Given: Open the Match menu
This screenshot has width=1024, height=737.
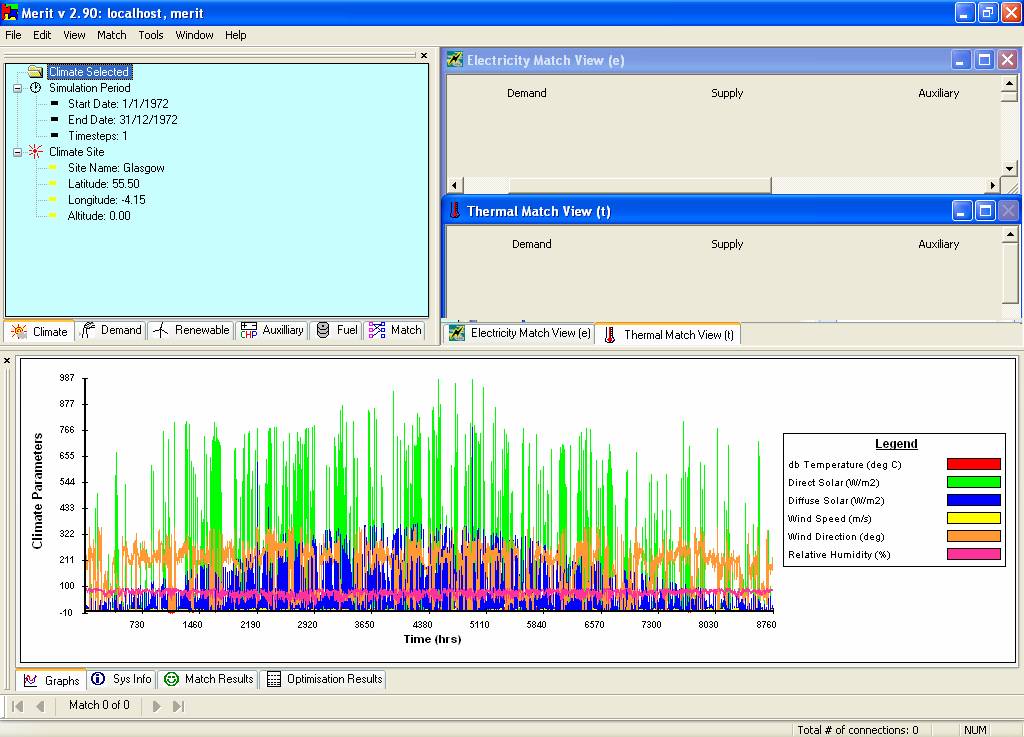Looking at the screenshot, I should [x=112, y=35].
